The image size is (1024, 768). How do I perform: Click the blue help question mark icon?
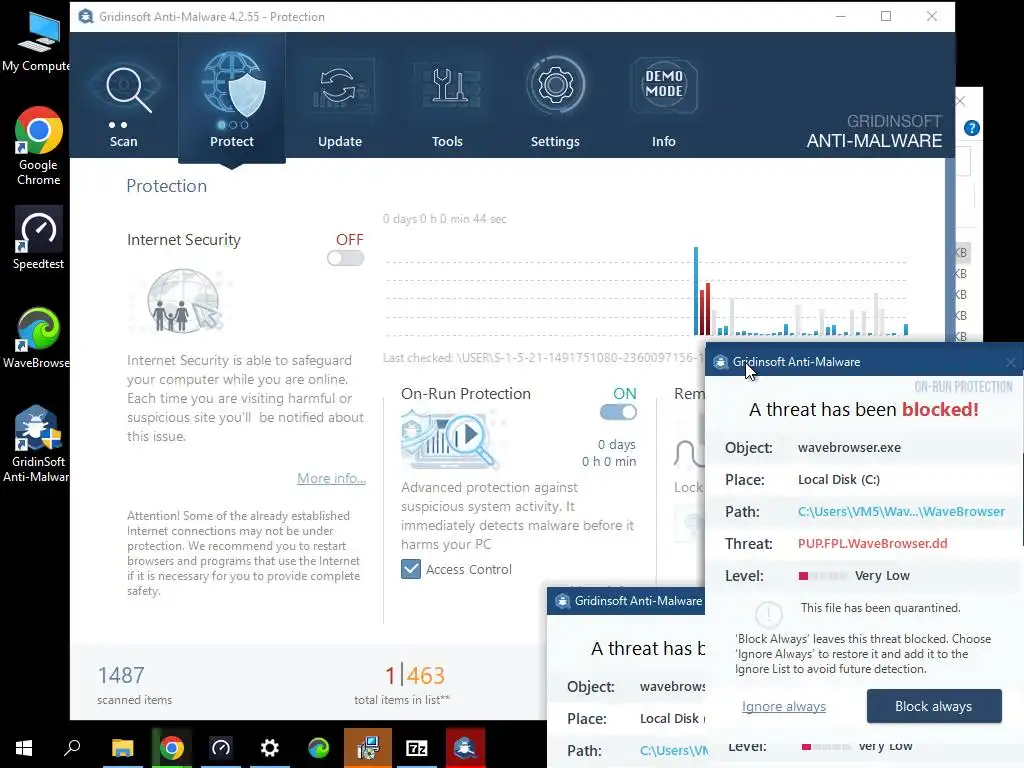[972, 128]
